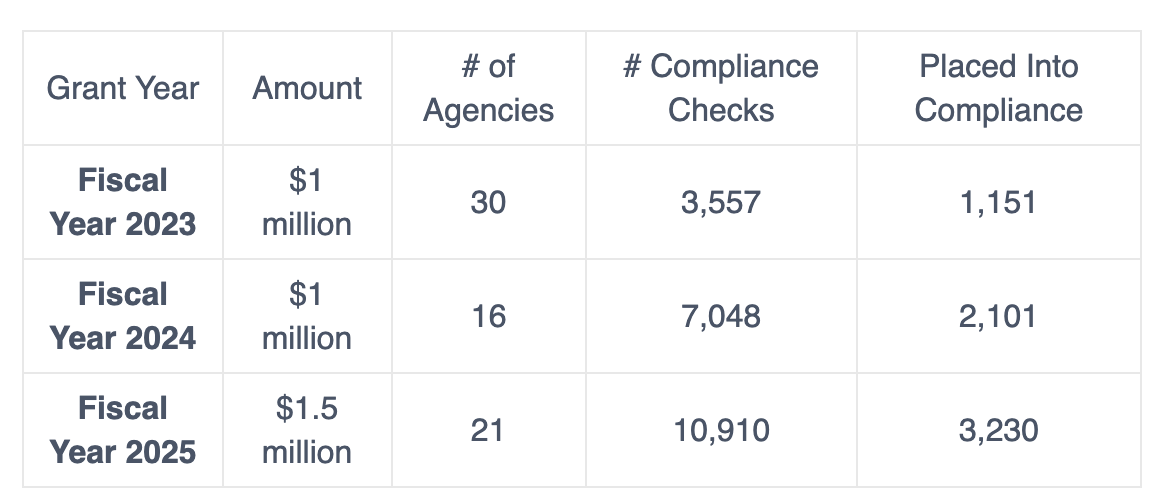The height and width of the screenshot is (504, 1154).
Task: Click the Grant Year column header
Action: pos(123,88)
